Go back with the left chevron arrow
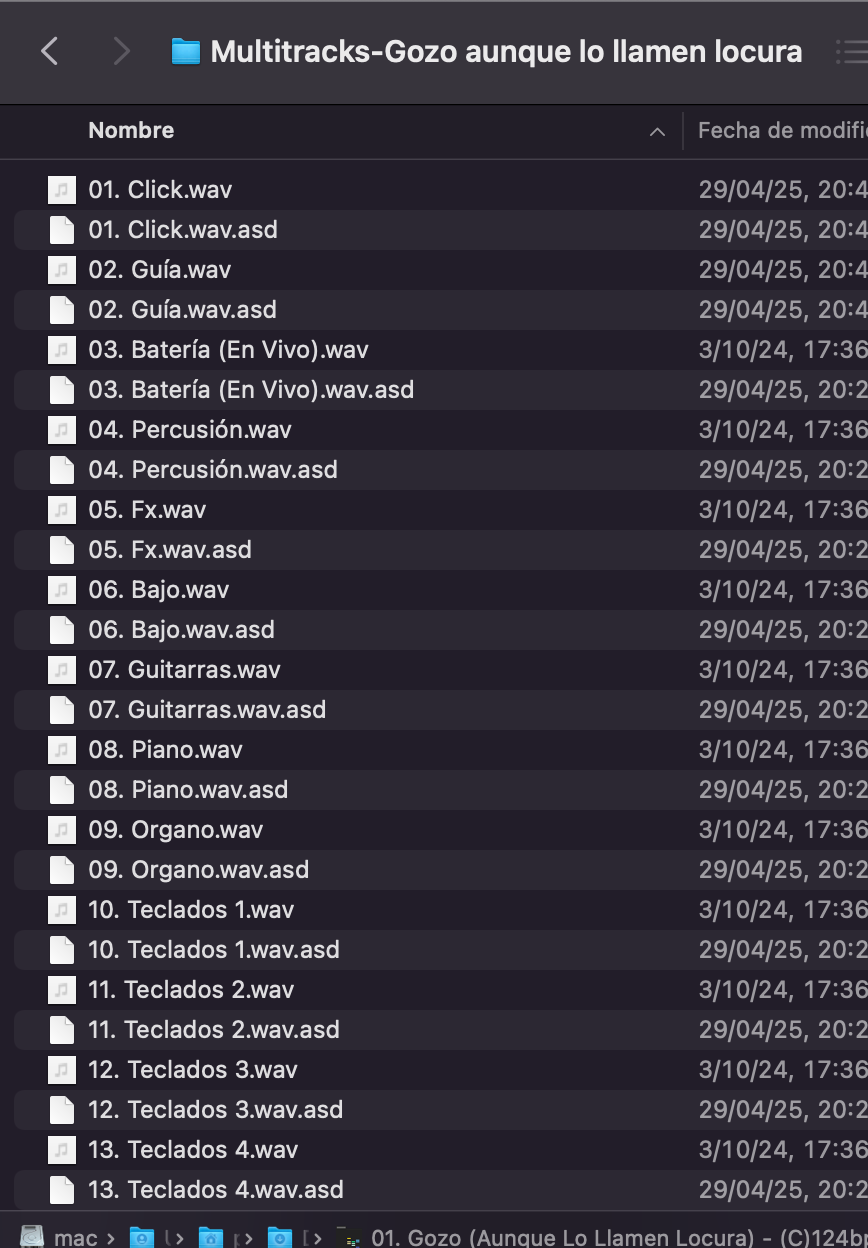 tap(49, 51)
